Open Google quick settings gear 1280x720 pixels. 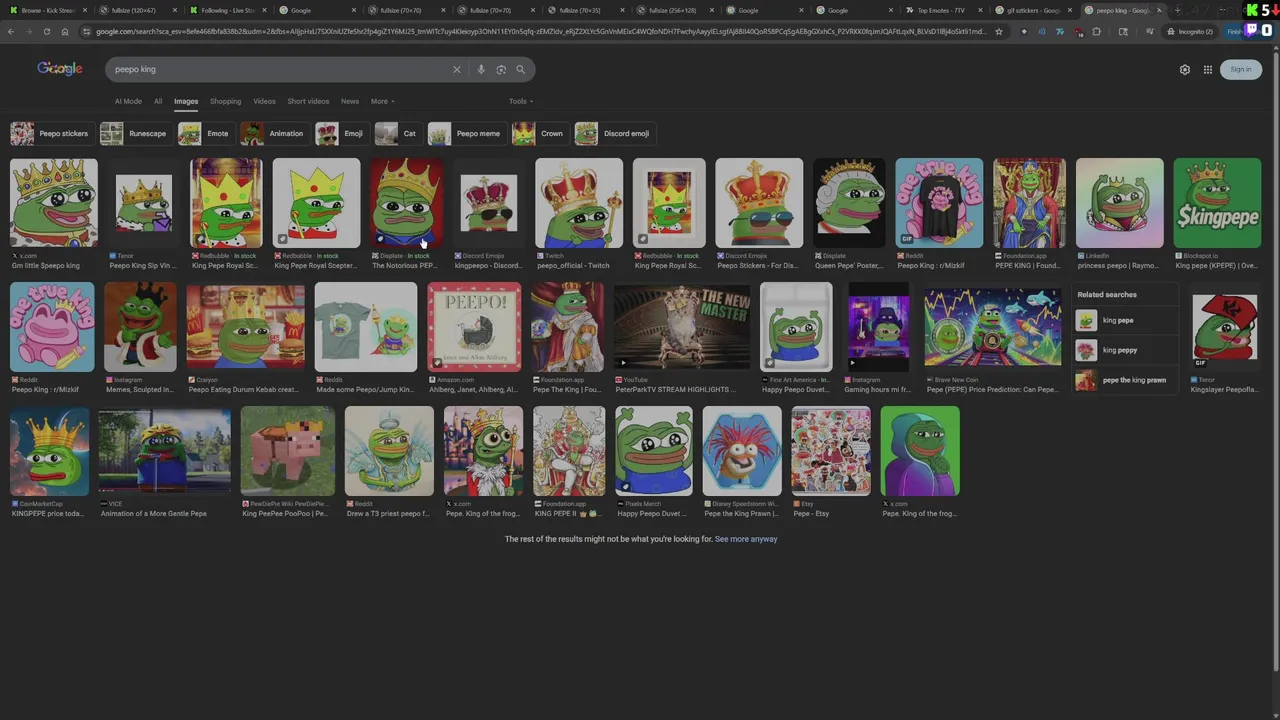[x=1185, y=69]
